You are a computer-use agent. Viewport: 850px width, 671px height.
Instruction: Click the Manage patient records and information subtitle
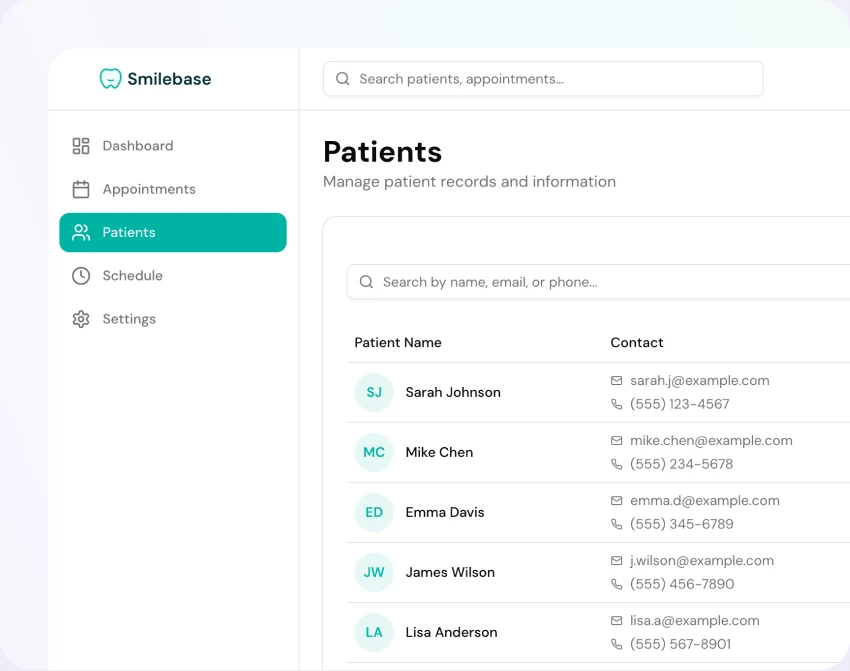pos(469,182)
